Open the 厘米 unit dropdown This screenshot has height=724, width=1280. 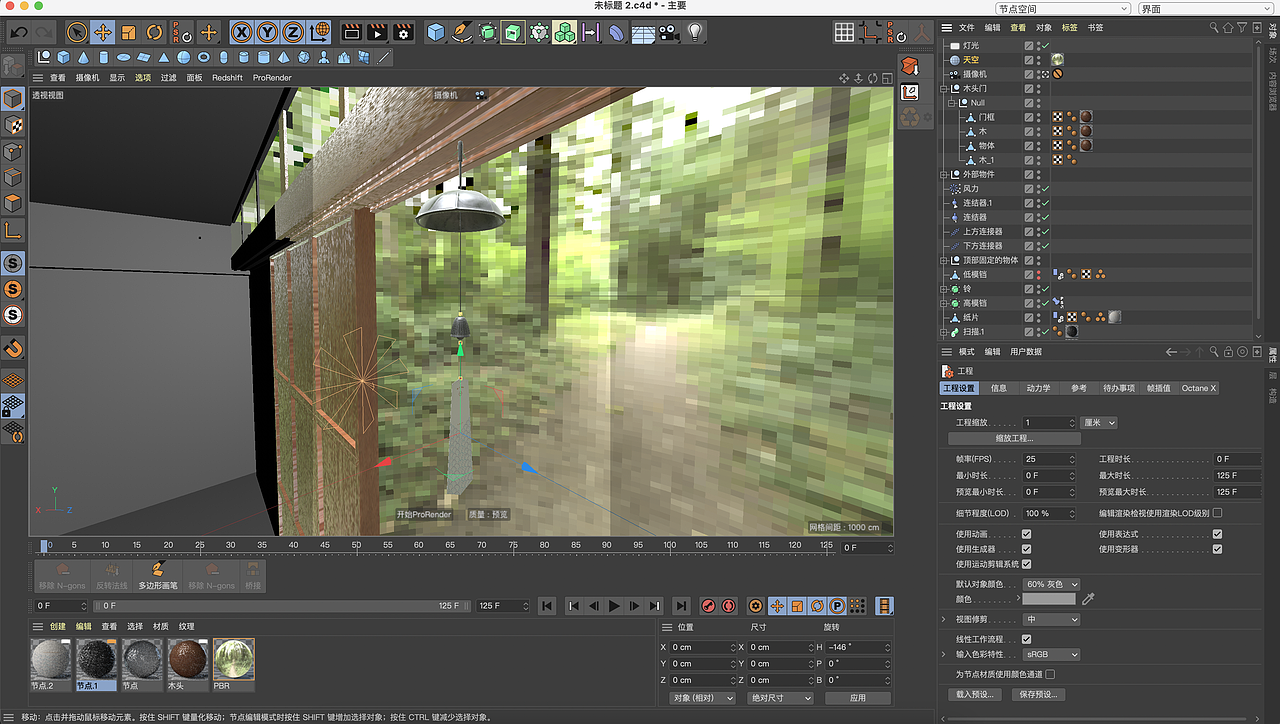point(1099,423)
